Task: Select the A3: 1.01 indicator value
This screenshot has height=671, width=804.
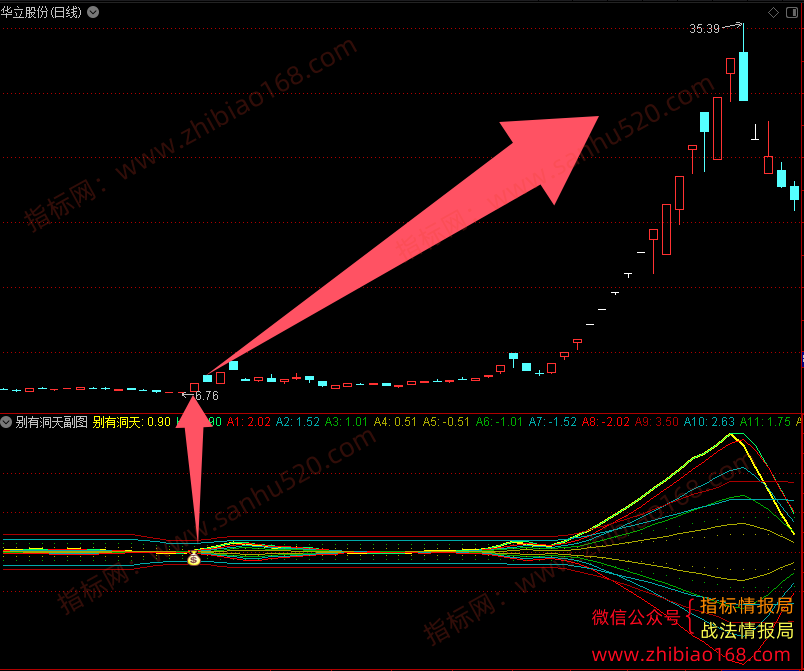Action: click(x=346, y=422)
